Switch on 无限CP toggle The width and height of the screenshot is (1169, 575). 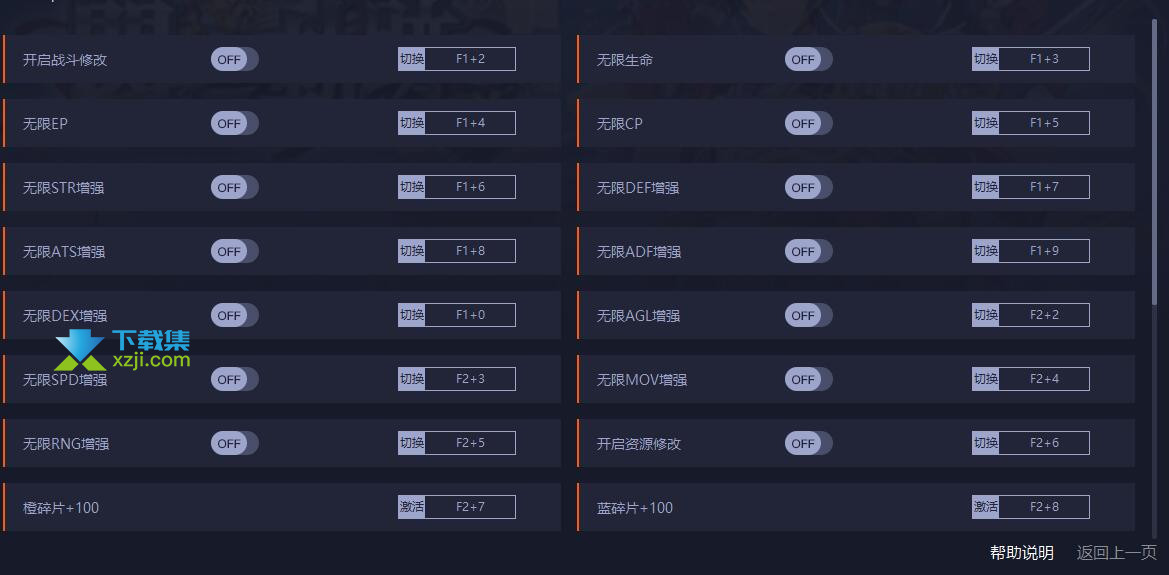808,123
